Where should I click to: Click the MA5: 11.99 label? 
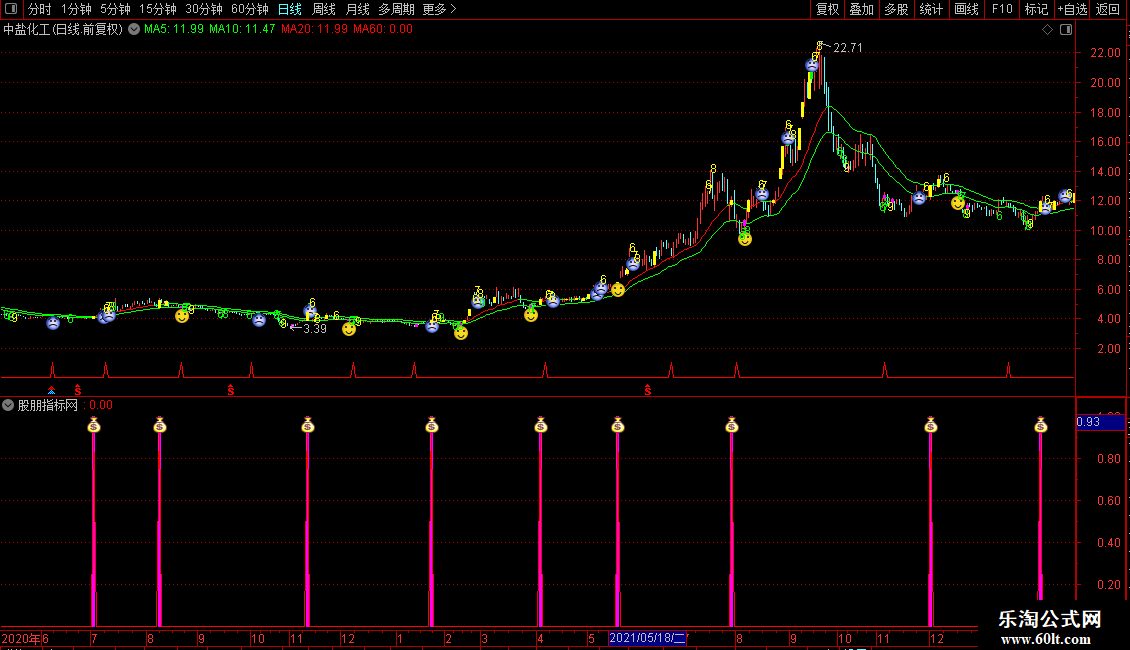tap(174, 30)
